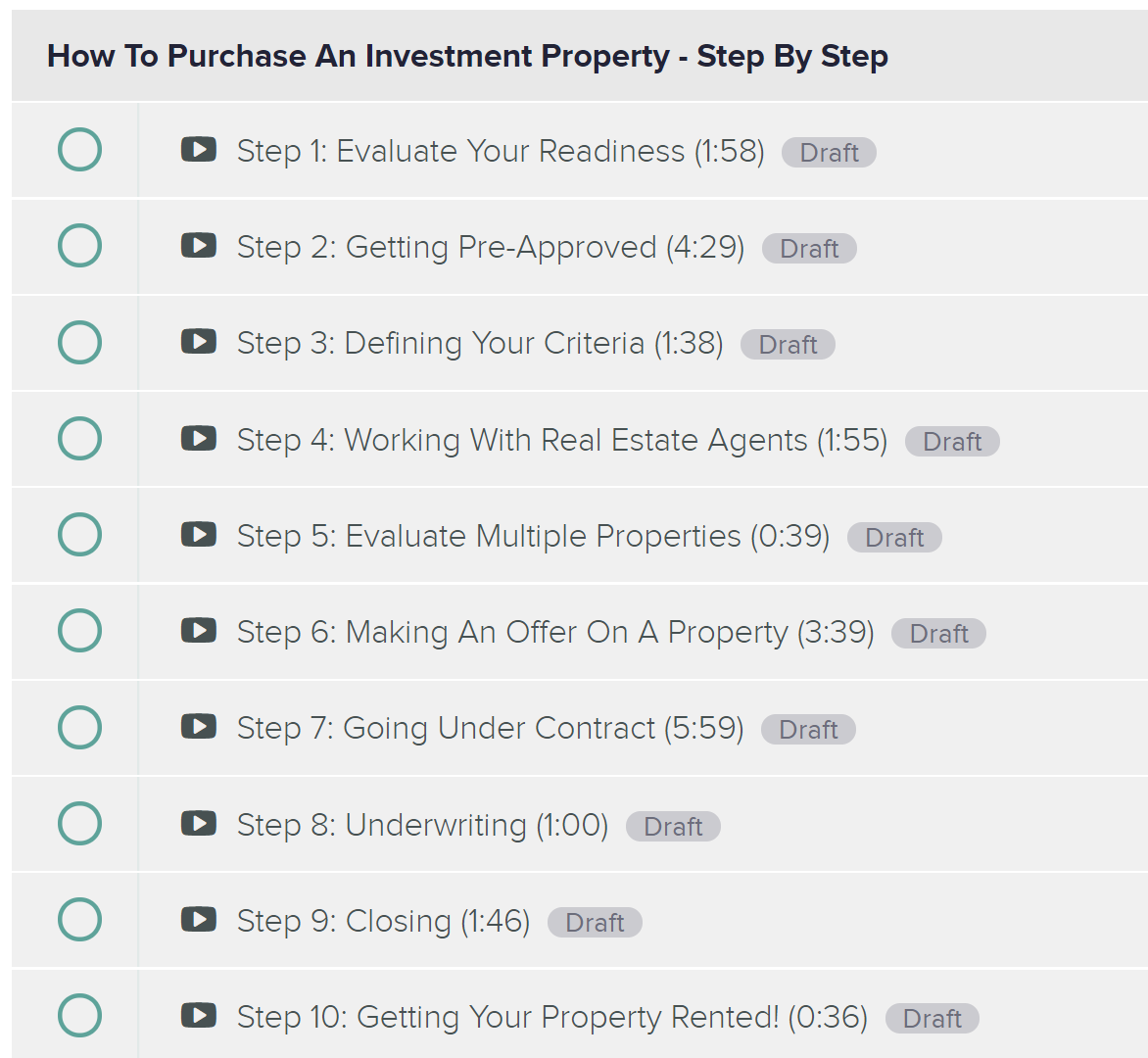Viewport: 1148px width, 1058px height.
Task: Open Step 2: Getting Pre-Approved lesson title
Action: 491,248
